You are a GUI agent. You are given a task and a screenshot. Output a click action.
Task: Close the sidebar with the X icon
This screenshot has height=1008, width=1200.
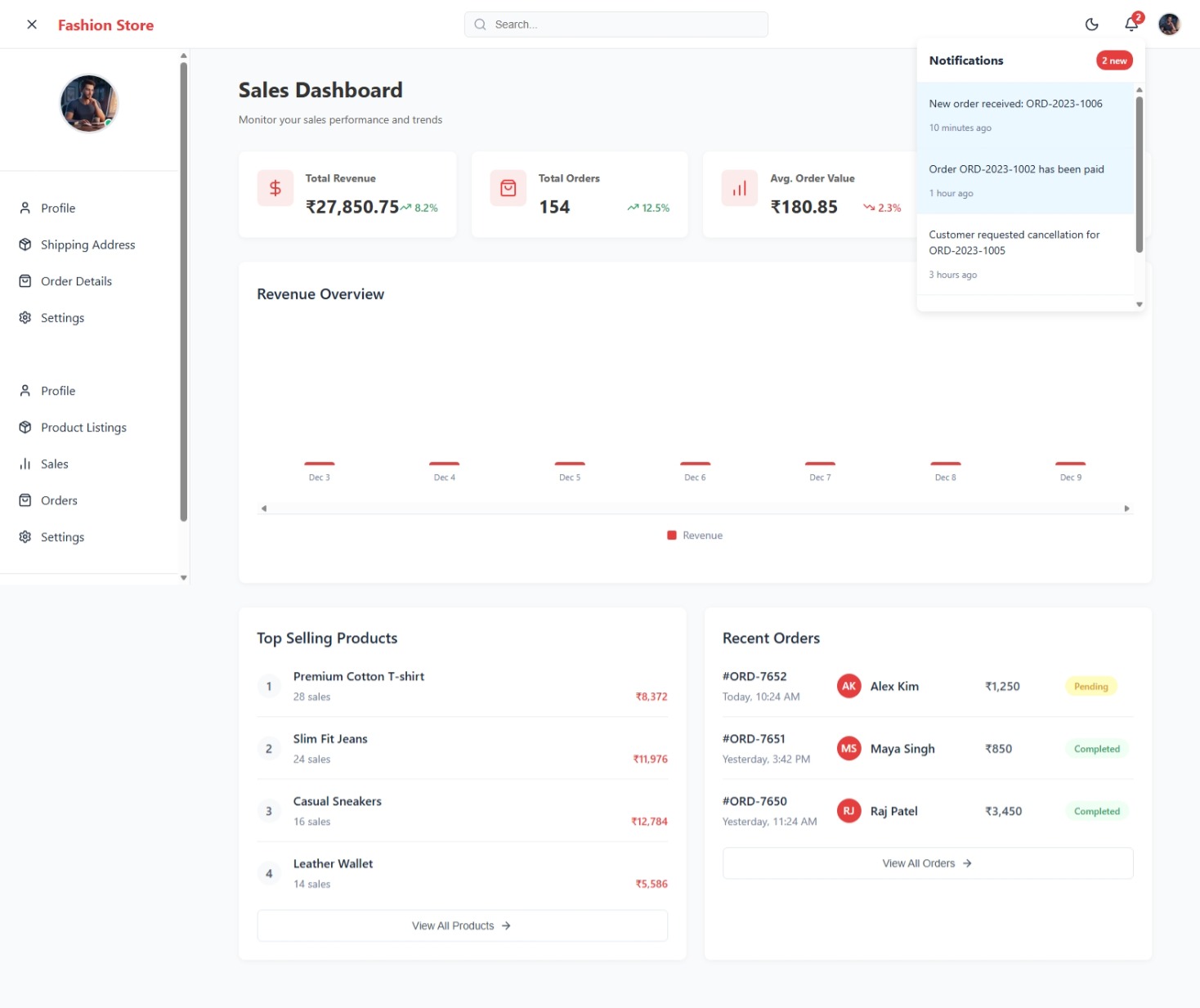[x=32, y=25]
